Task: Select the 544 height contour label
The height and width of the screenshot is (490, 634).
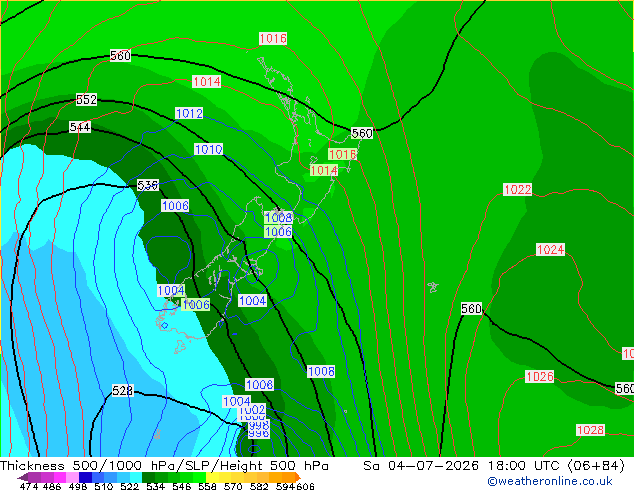Action: tap(80, 127)
